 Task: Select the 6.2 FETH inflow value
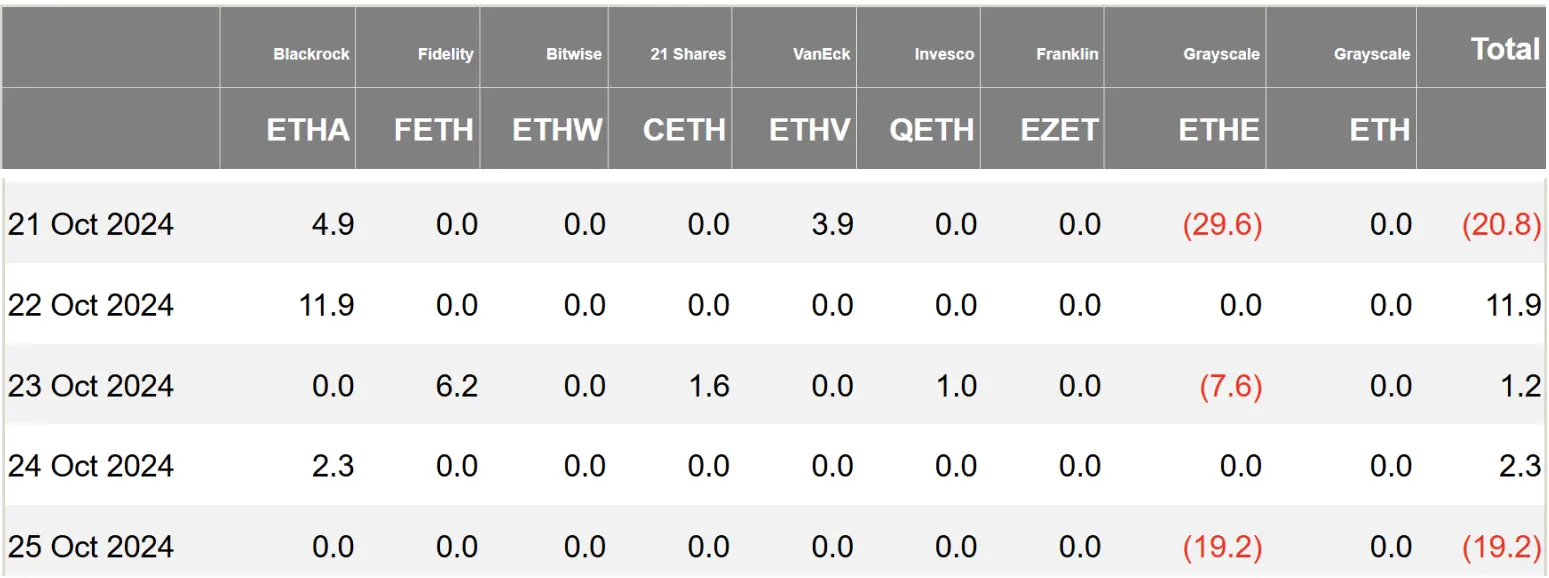coord(457,386)
